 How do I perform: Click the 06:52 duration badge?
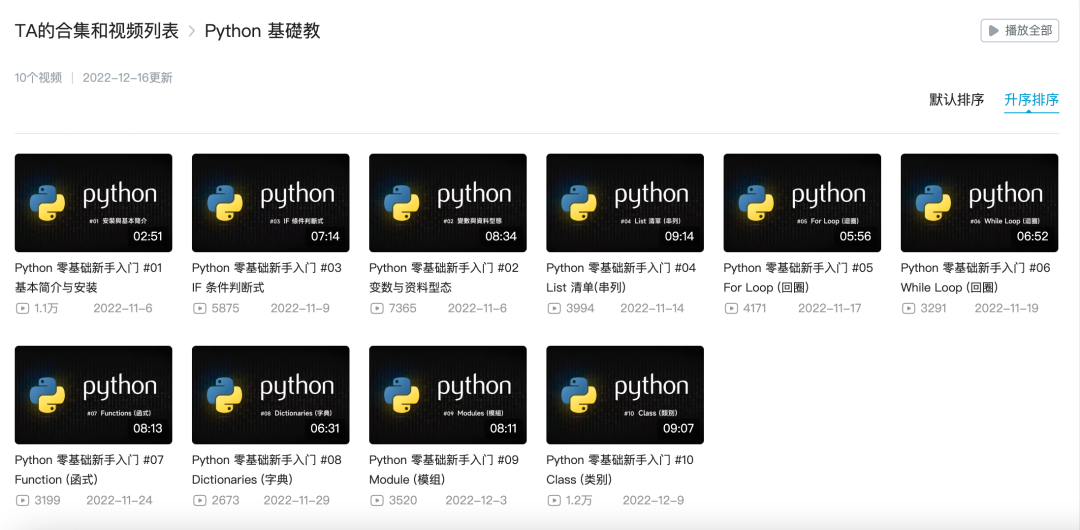click(x=1033, y=236)
